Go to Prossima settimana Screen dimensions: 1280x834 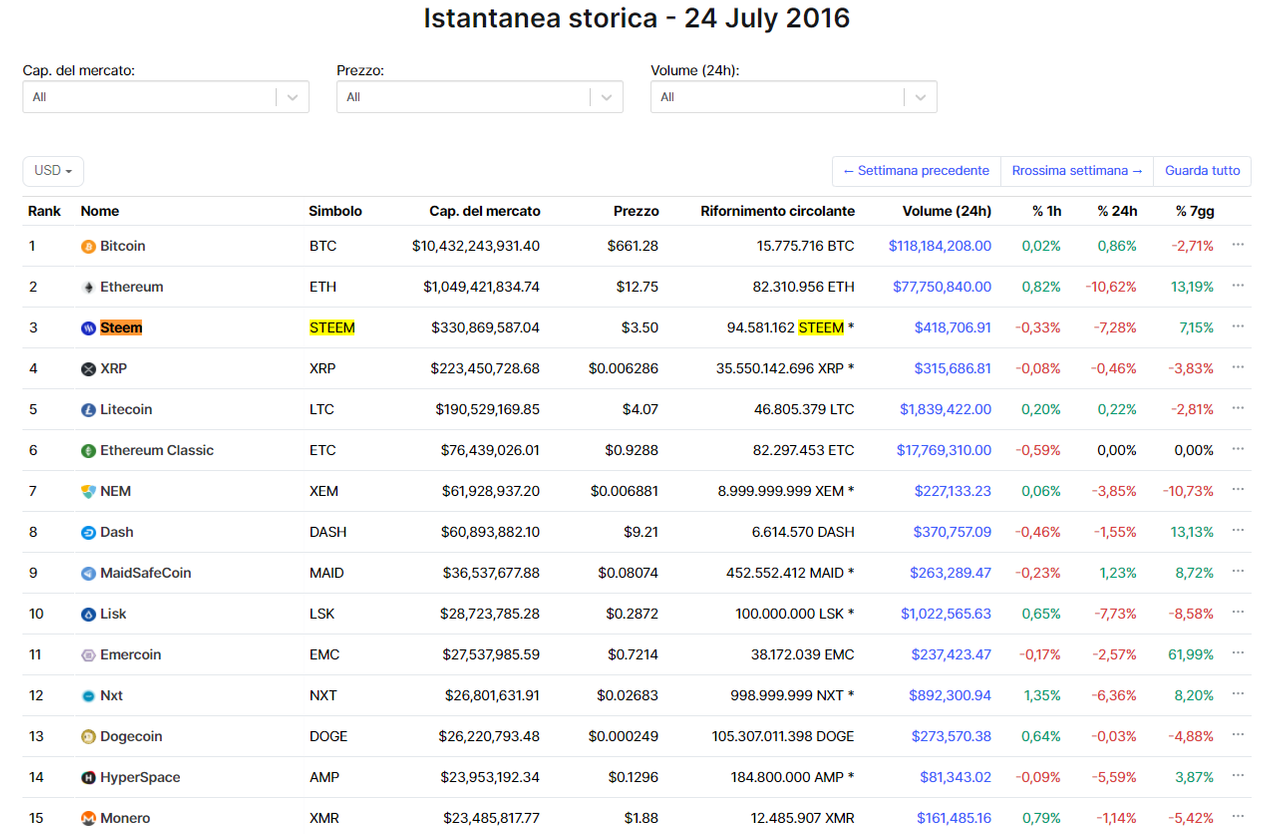1077,171
